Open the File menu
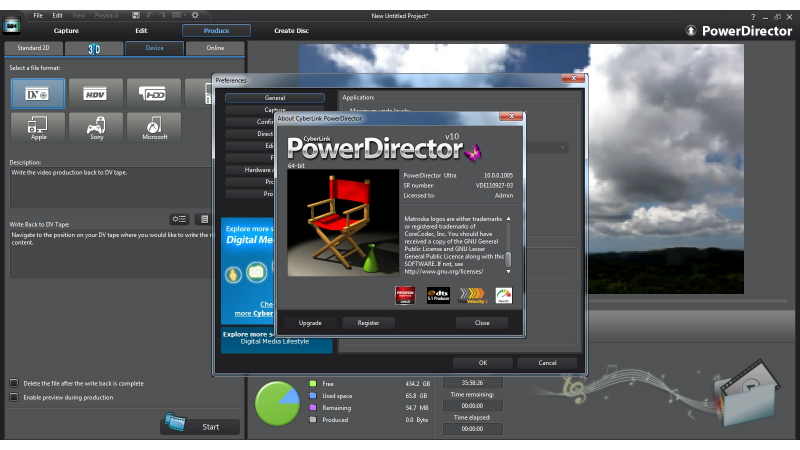The height and width of the screenshot is (450, 800). coord(38,15)
